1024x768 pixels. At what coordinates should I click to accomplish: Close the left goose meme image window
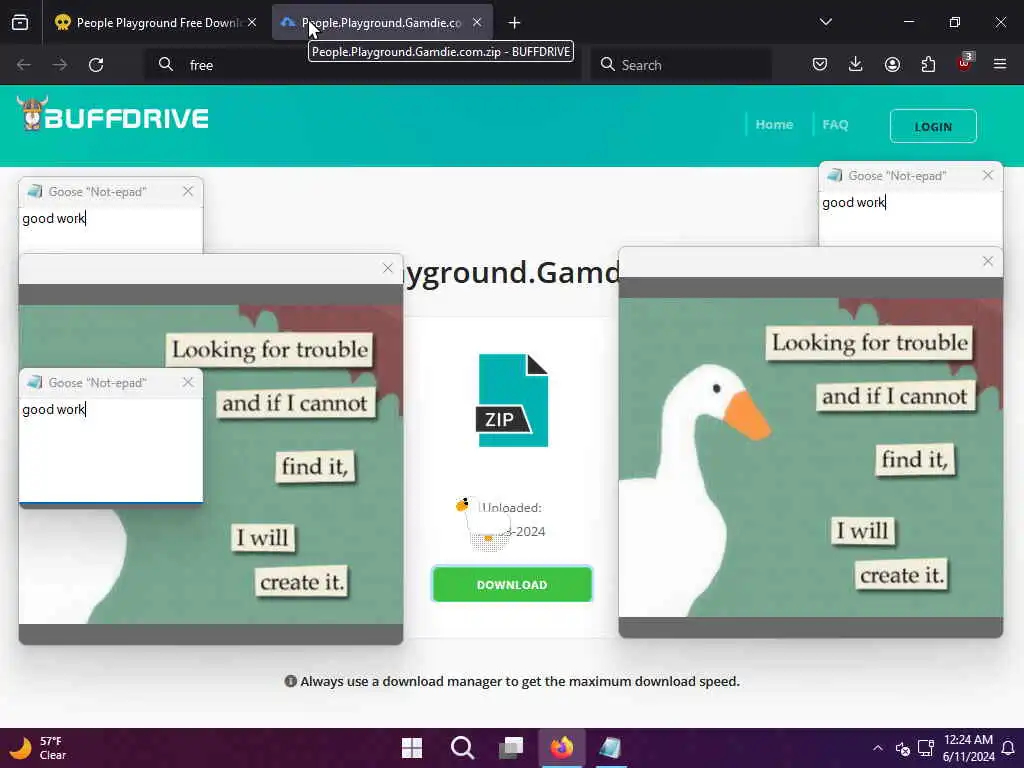[388, 268]
